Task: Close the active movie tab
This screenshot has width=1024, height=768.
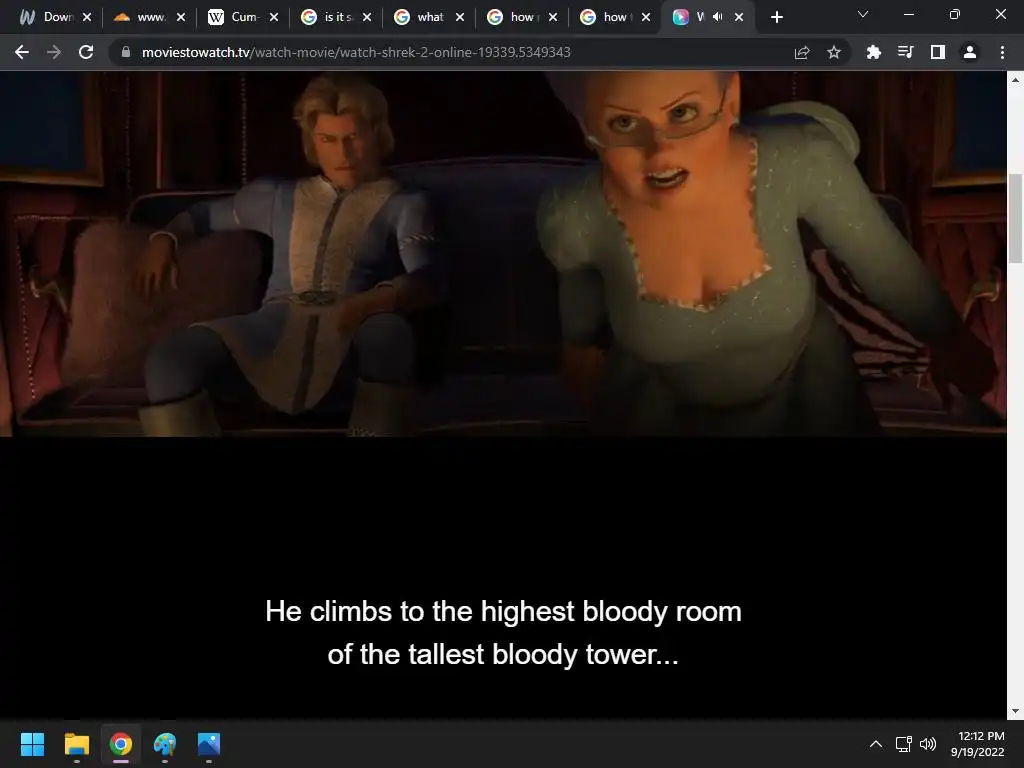Action: (x=739, y=17)
